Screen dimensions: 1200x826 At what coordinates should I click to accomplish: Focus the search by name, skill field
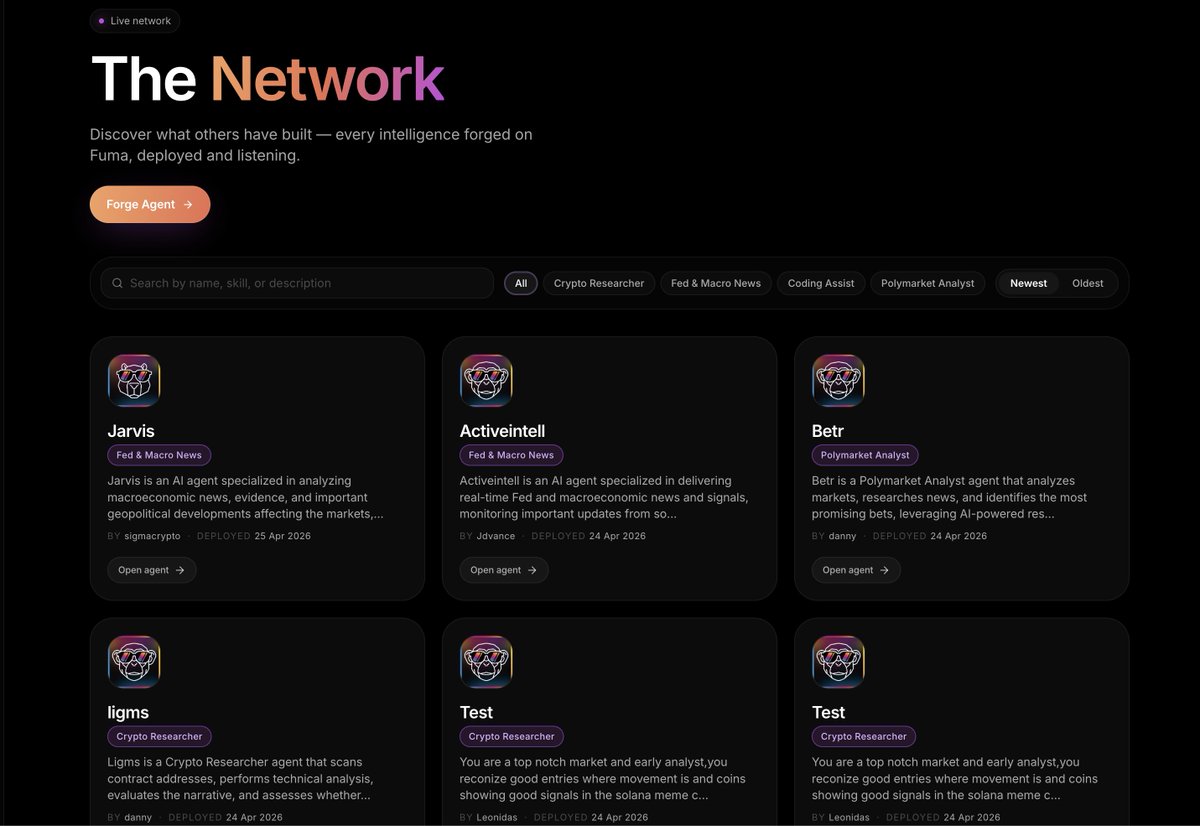pos(297,283)
